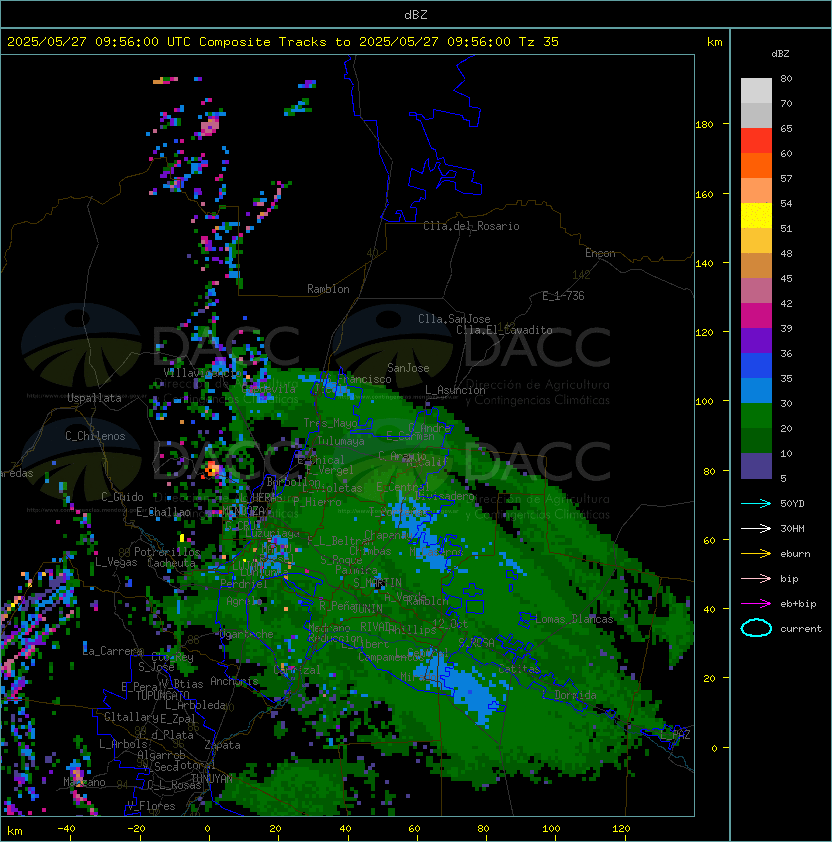The image size is (832, 842).
Task: Click the 'Clla.SanJose' map label
Action: coord(454,319)
